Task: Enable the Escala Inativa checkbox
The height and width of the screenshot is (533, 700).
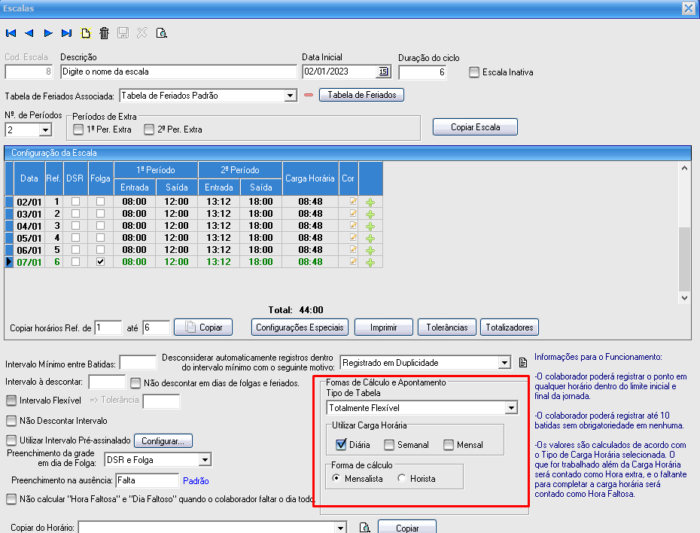Action: [475, 72]
